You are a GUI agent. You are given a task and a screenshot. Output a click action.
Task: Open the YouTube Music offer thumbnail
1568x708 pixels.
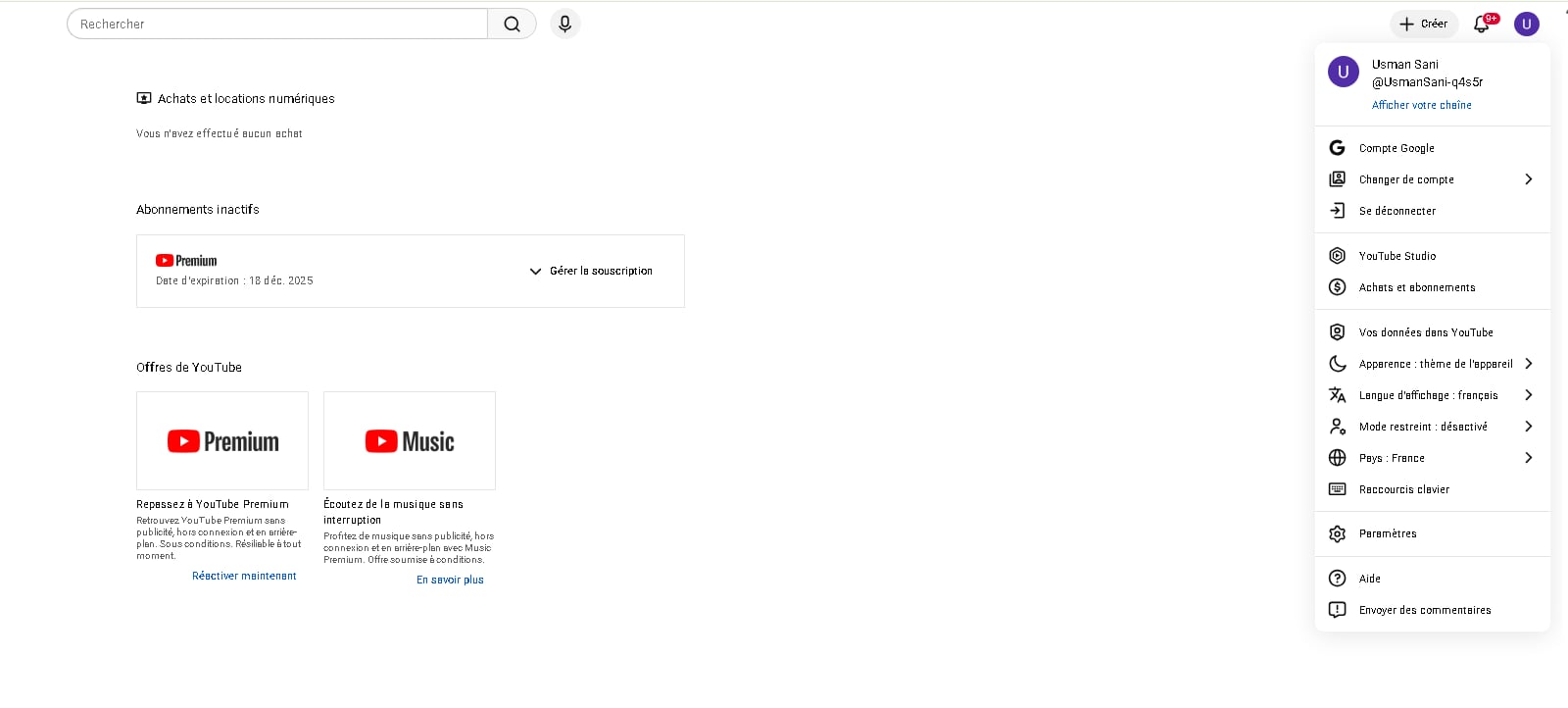(x=410, y=441)
